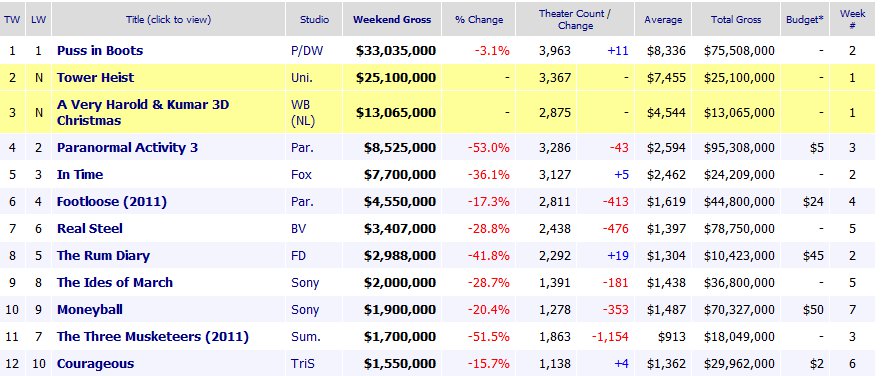Open the Real Steel movie page
Viewport: 886px width, 376px height.
pos(90,229)
